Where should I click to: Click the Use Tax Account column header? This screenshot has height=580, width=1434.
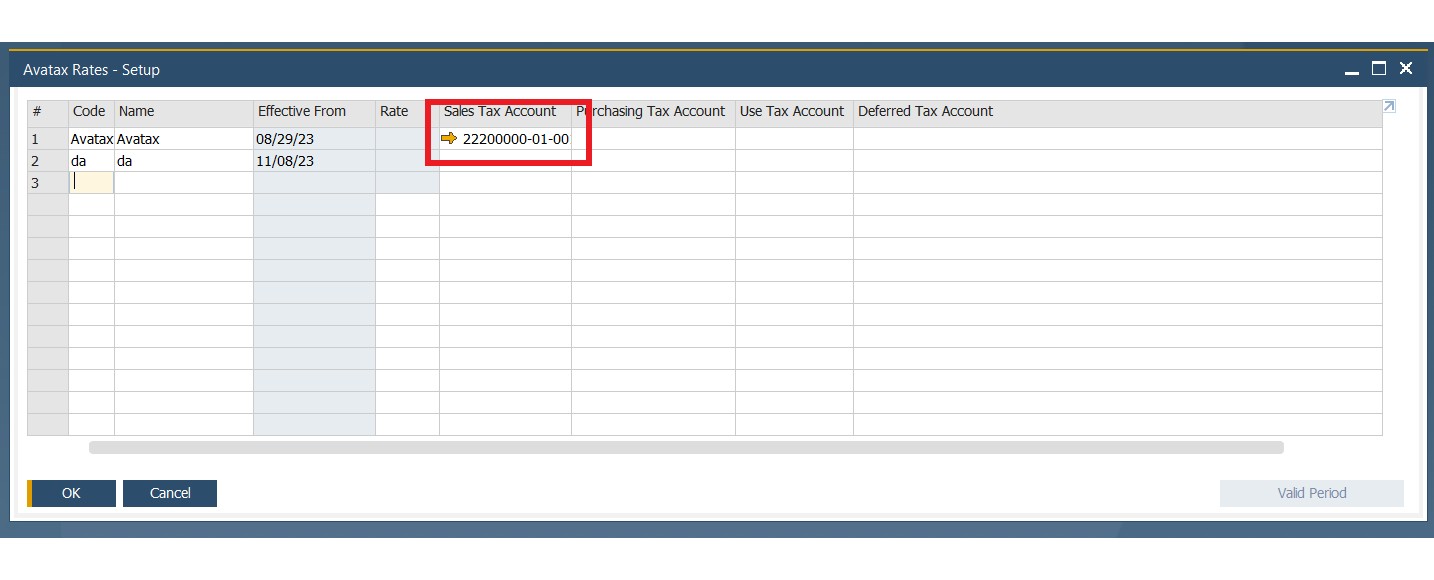794,112
